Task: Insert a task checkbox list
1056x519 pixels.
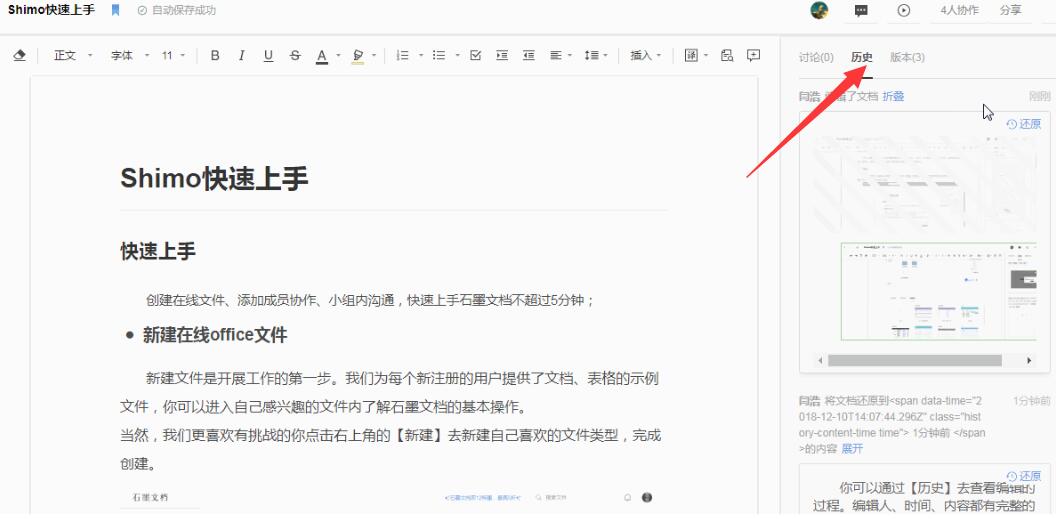Action: click(x=475, y=56)
